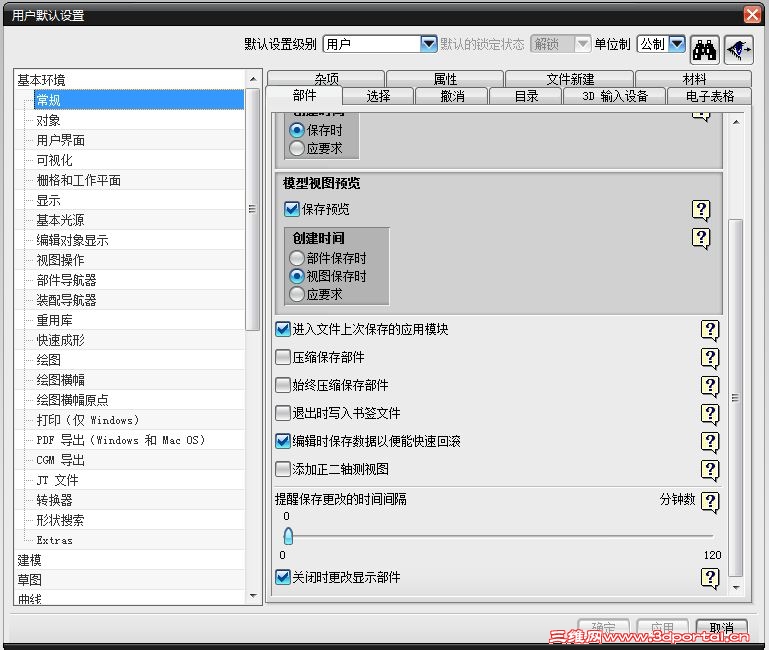Image resolution: width=769 pixels, height=650 pixels.
Task: Open help icon beside 创建时间 group
Action: point(701,238)
